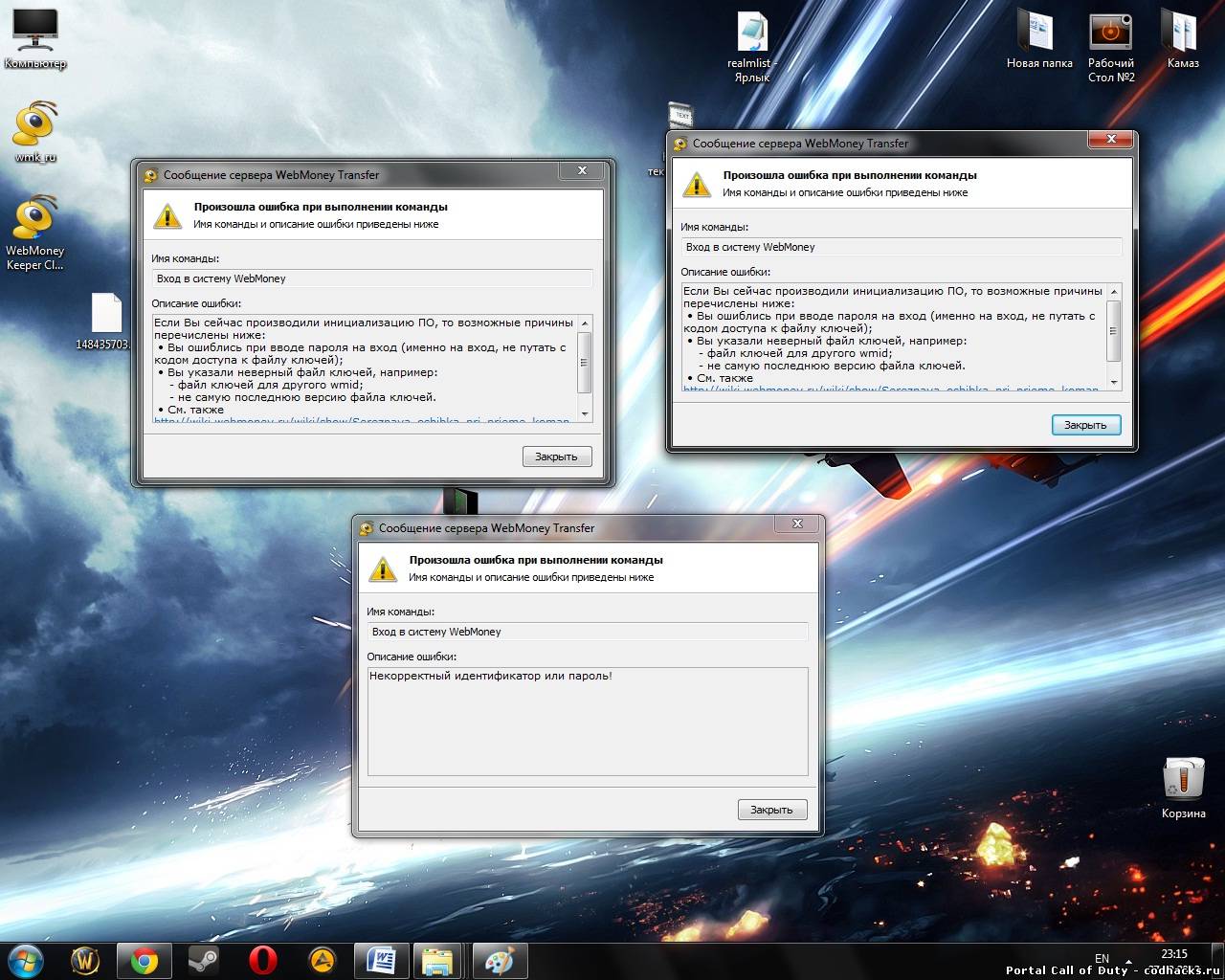
Task: Open the Камаз desktop folder
Action: tap(1183, 40)
